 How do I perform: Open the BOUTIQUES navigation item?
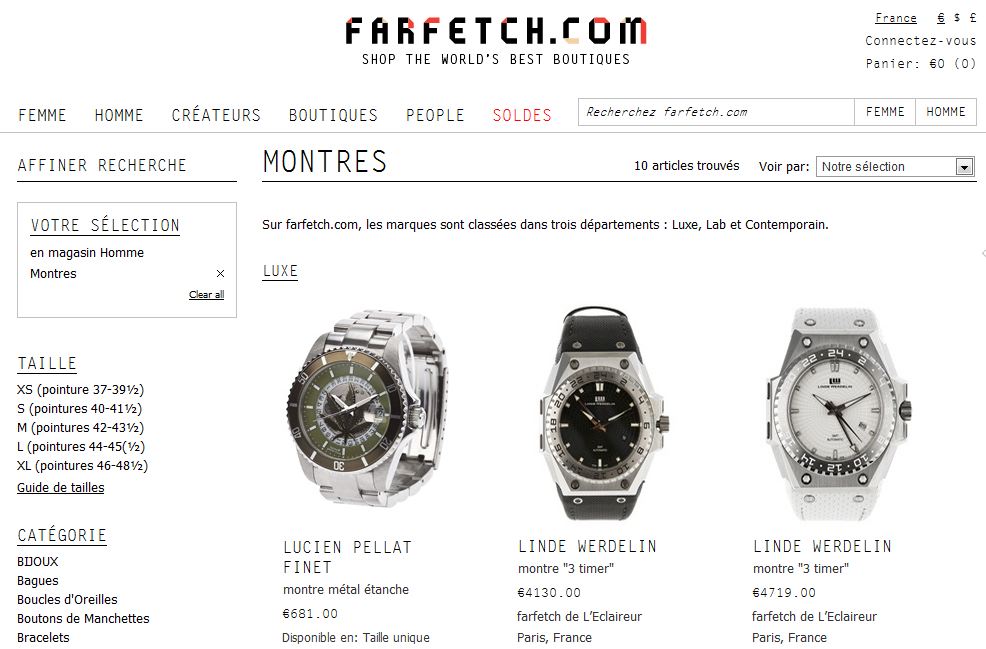[333, 115]
